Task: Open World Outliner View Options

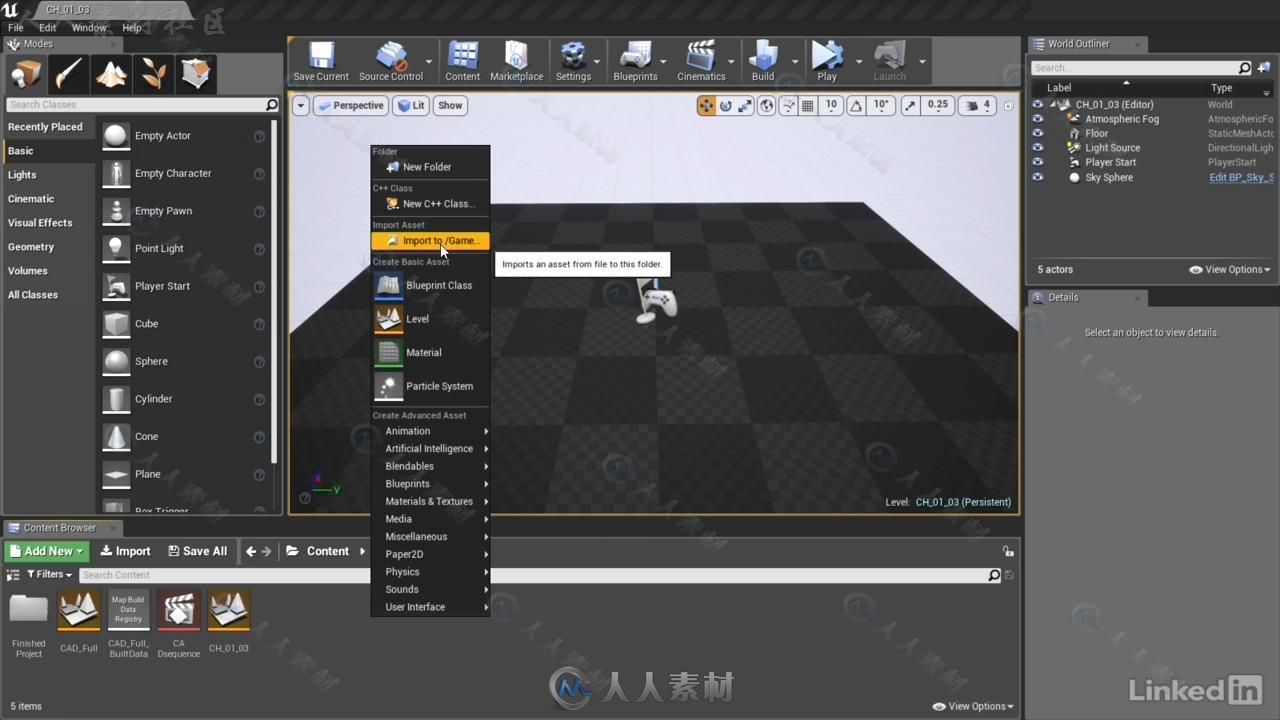Action: pos(1229,270)
